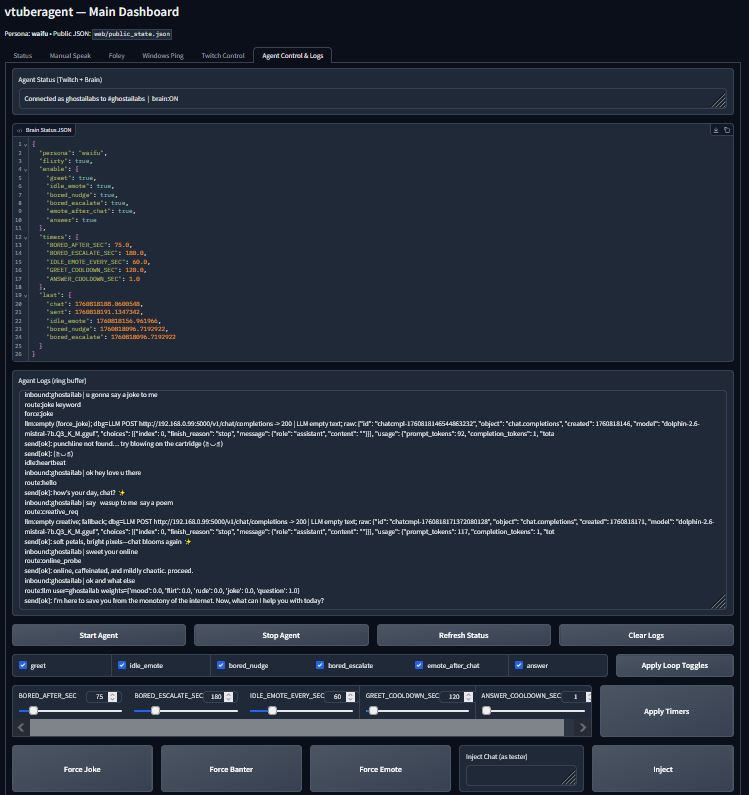Click the reset icon beside BORED_ESCALATE_SEC value

click(x=230, y=697)
